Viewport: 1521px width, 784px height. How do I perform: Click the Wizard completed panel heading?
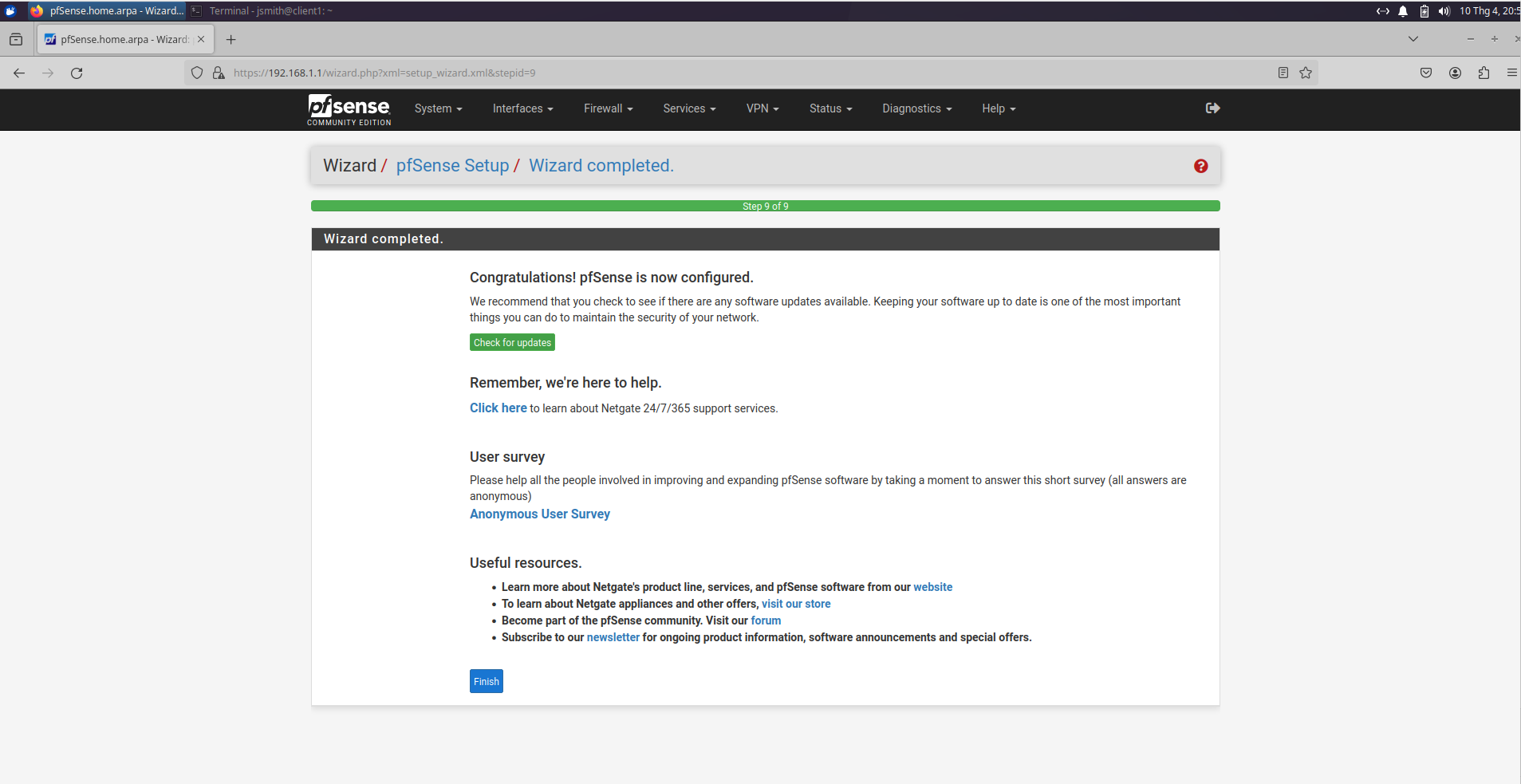point(383,238)
